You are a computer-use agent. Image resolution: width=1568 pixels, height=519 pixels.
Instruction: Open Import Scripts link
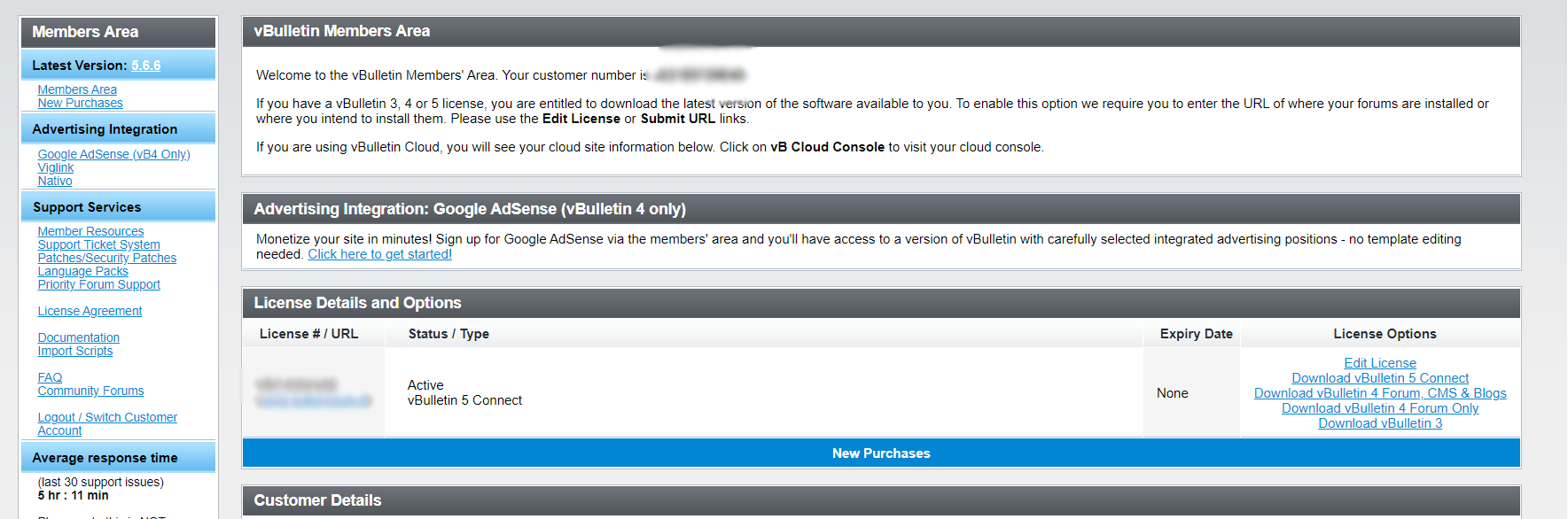pyautogui.click(x=75, y=351)
